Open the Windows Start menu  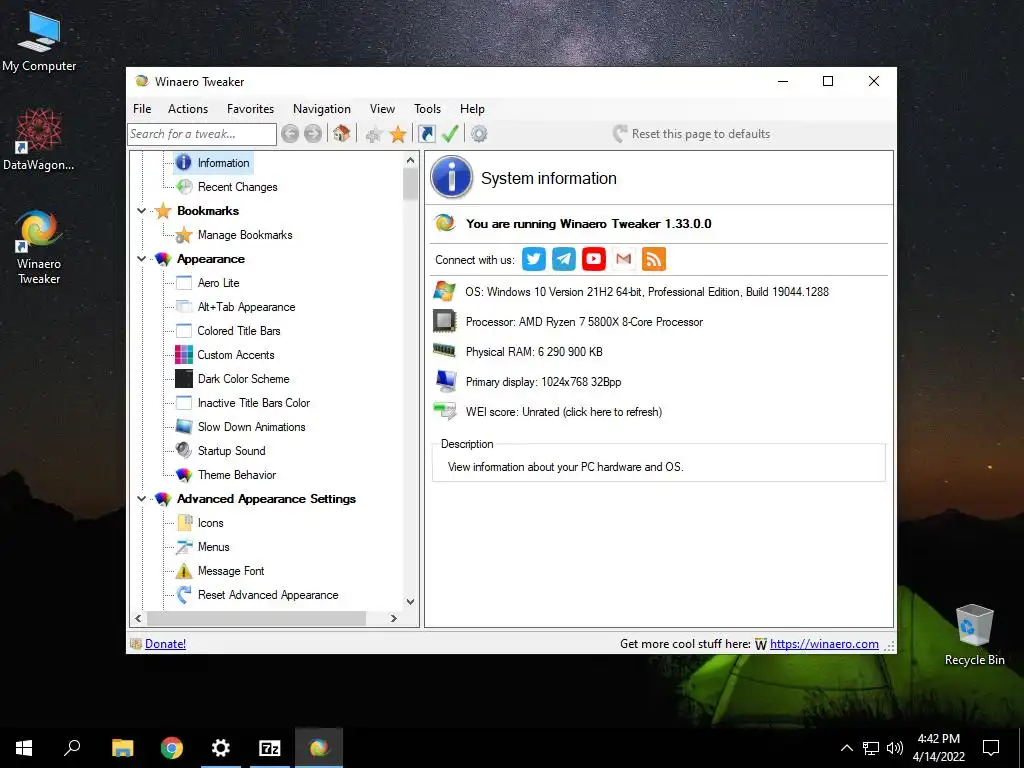24,748
